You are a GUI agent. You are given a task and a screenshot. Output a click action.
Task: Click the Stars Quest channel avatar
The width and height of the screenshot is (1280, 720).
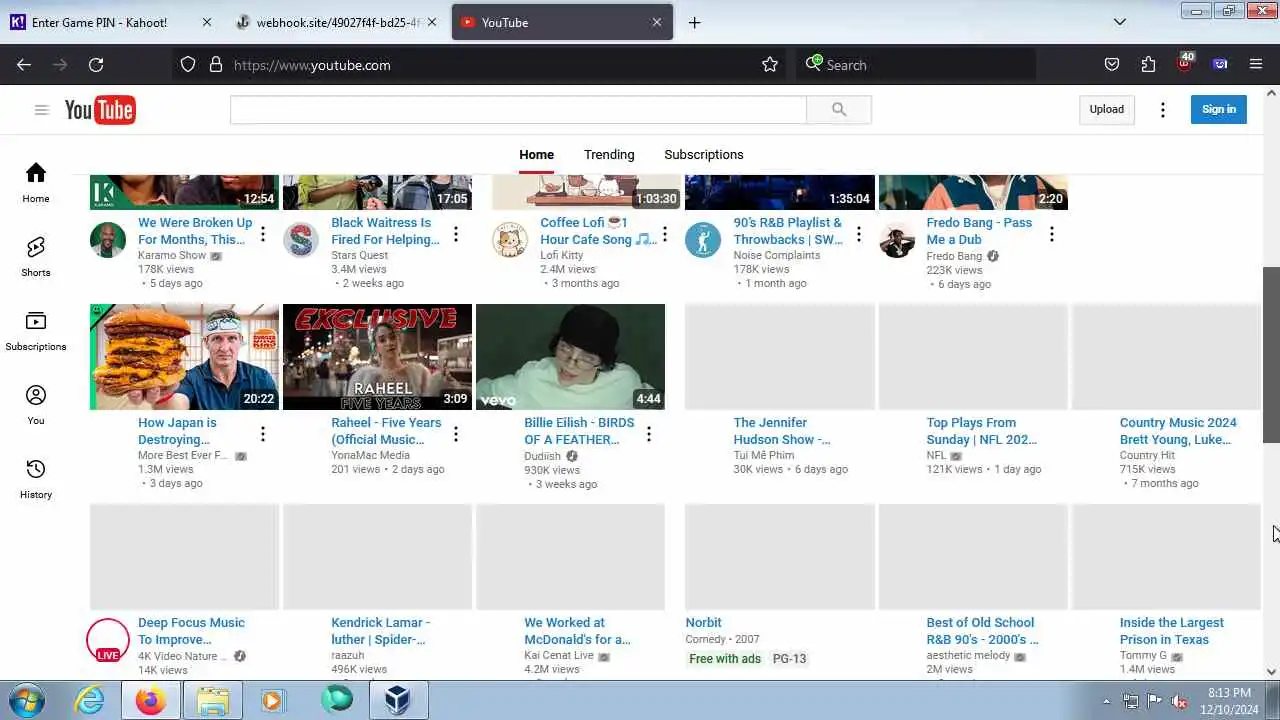point(301,240)
